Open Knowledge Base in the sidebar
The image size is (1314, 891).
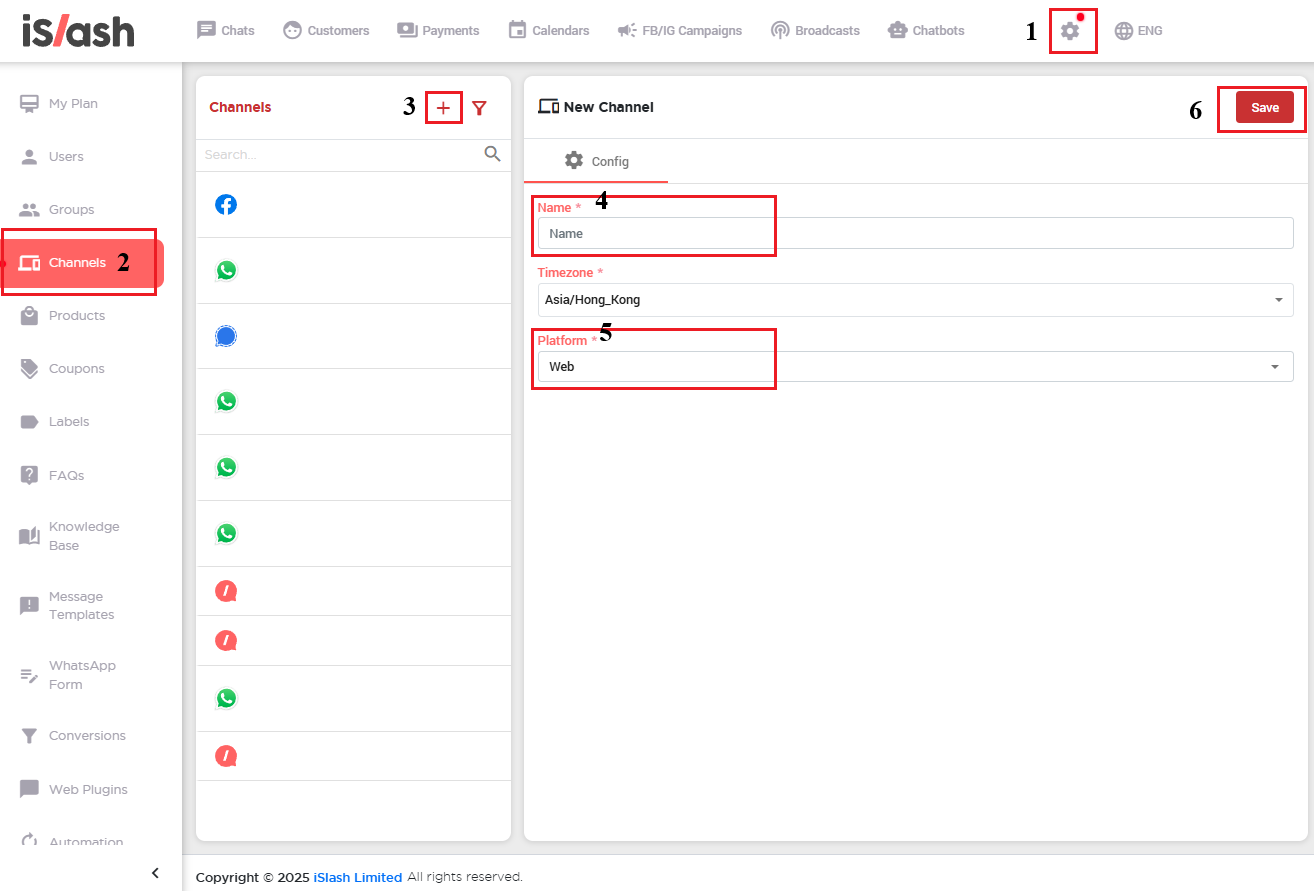83,536
